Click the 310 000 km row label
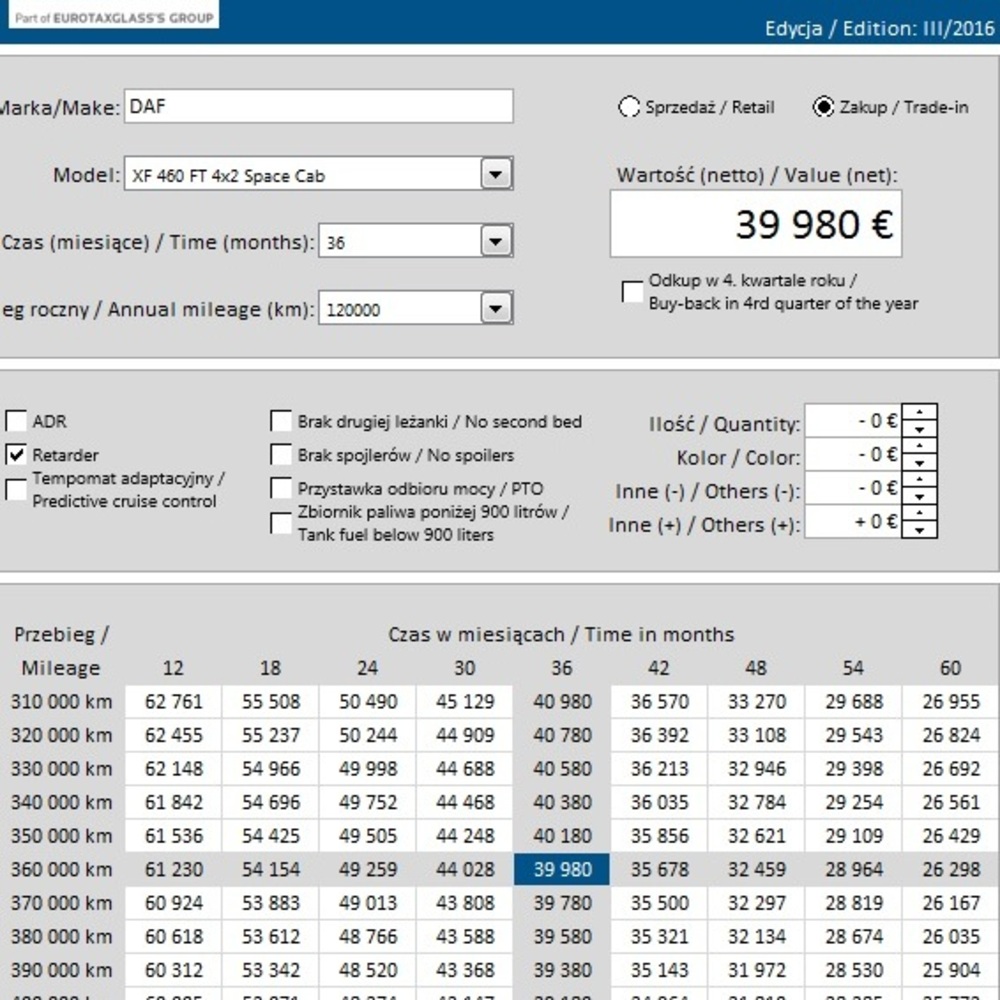The height and width of the screenshot is (1000, 1000). click(x=61, y=702)
